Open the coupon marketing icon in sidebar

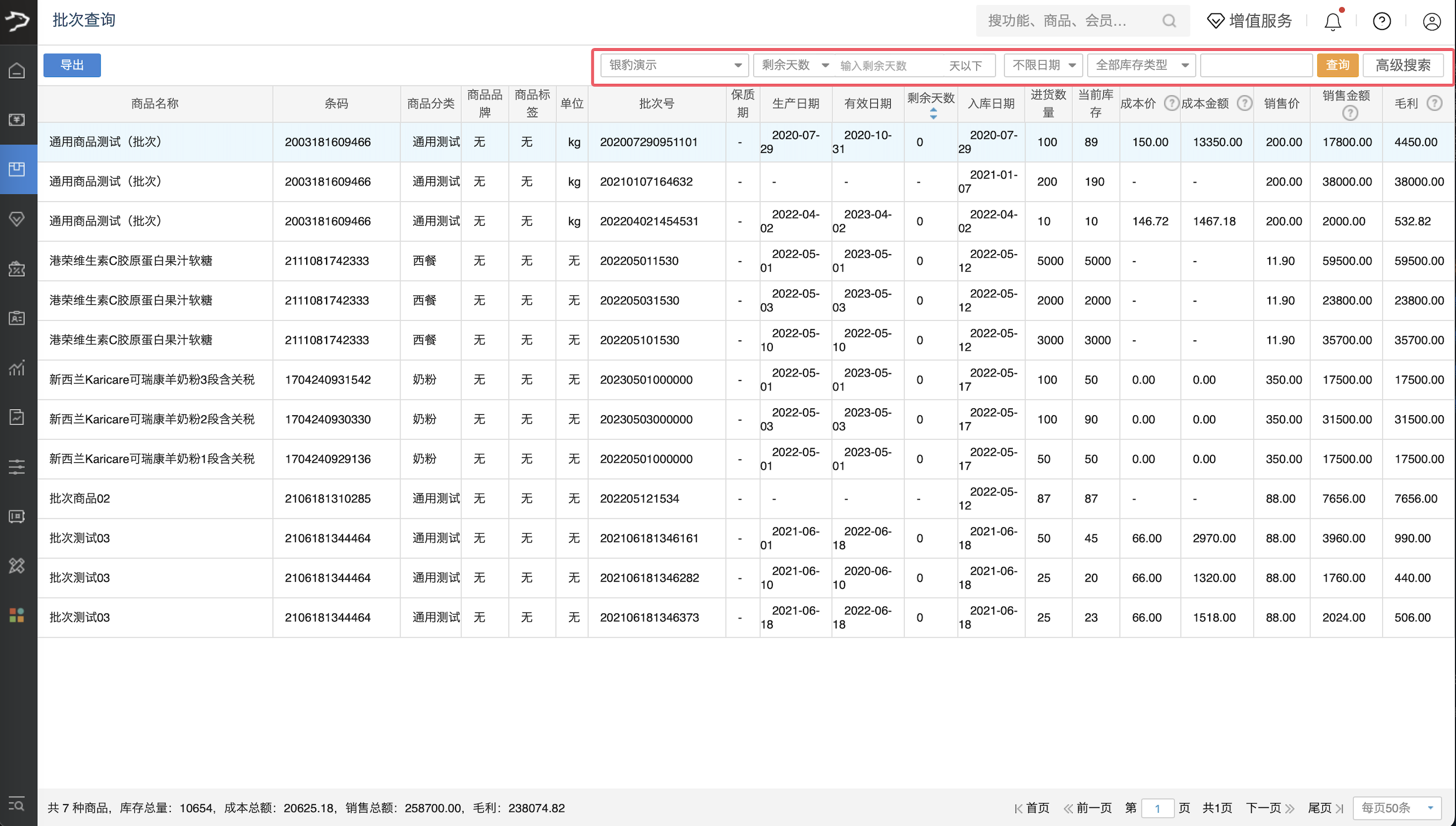pos(17,269)
